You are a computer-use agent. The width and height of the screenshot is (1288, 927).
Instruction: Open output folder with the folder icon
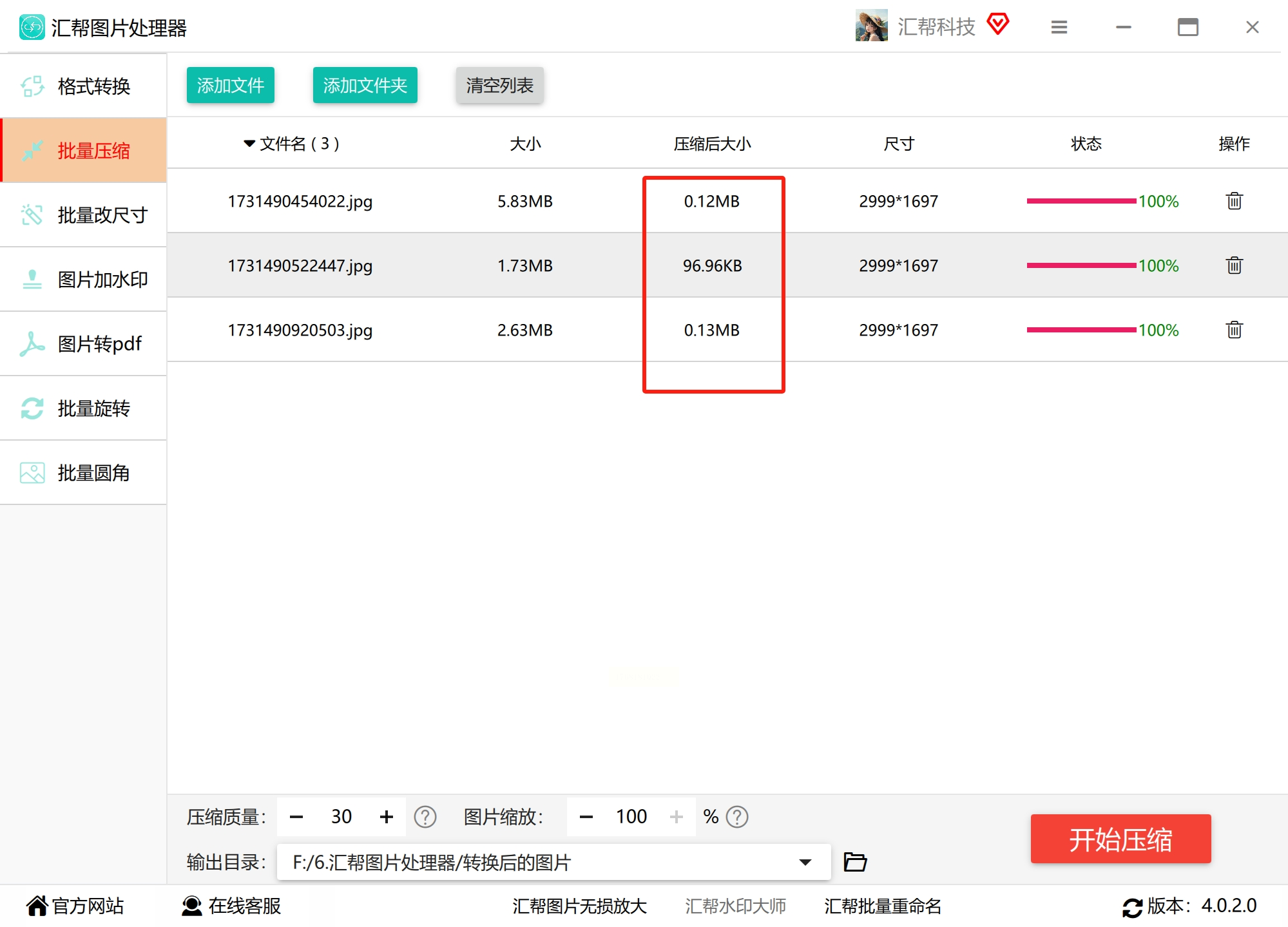(855, 862)
